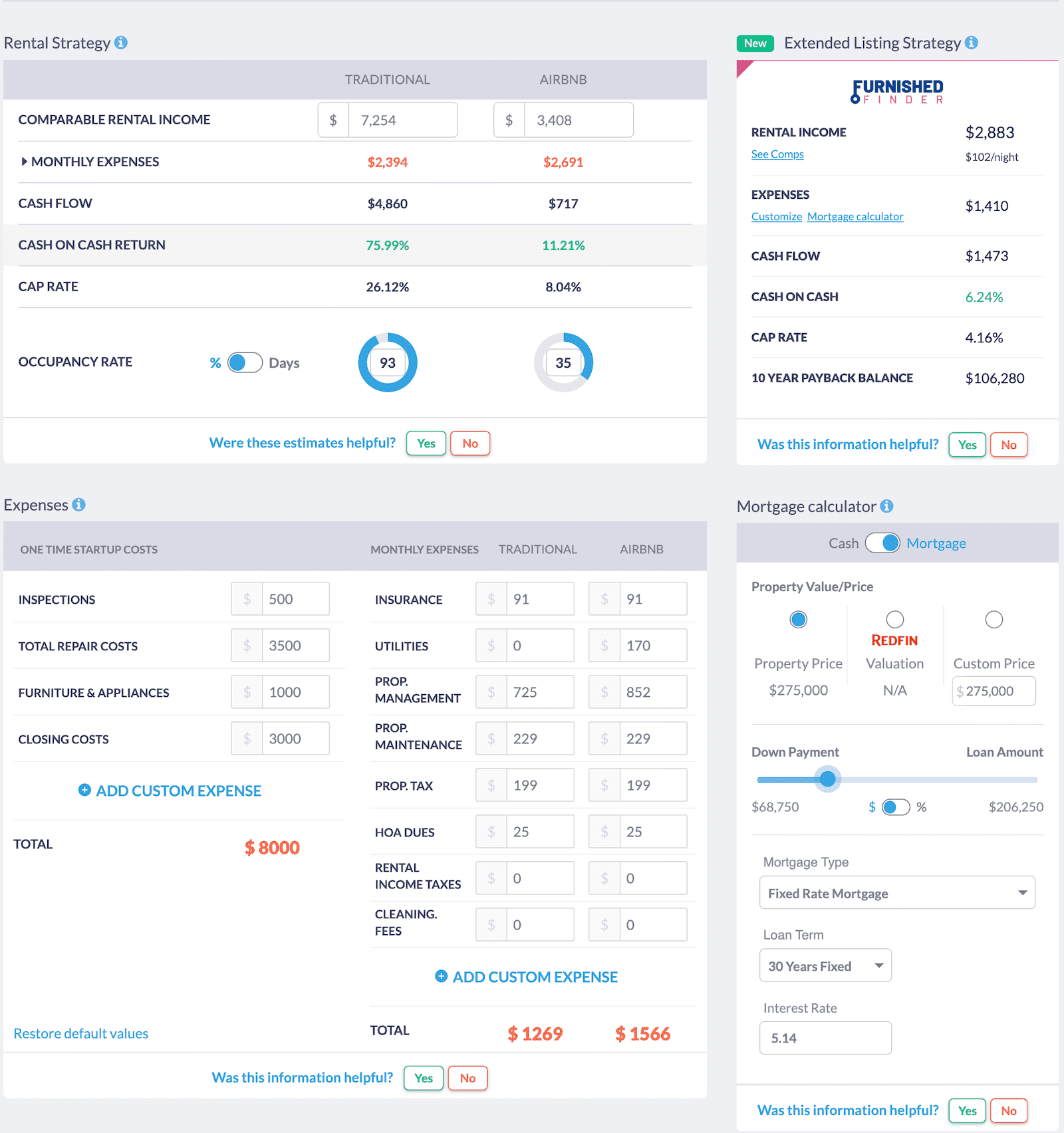Click the Furnished Finder logo
1064x1133 pixels.
897,91
